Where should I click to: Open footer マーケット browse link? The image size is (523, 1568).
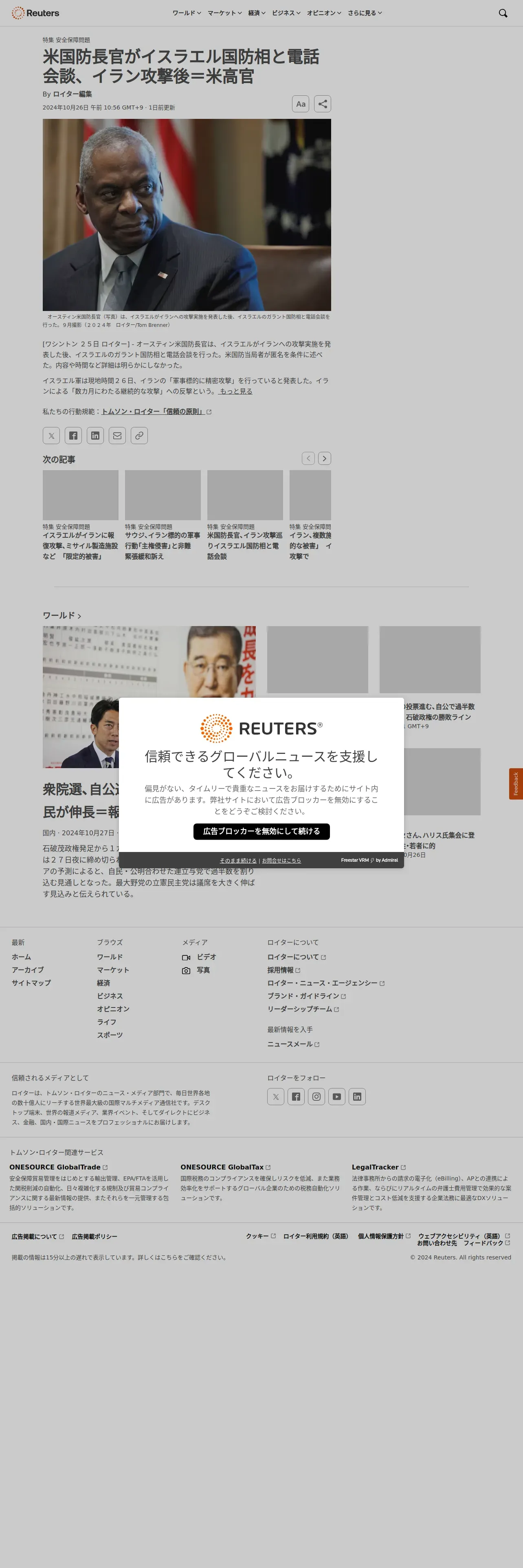(x=113, y=970)
